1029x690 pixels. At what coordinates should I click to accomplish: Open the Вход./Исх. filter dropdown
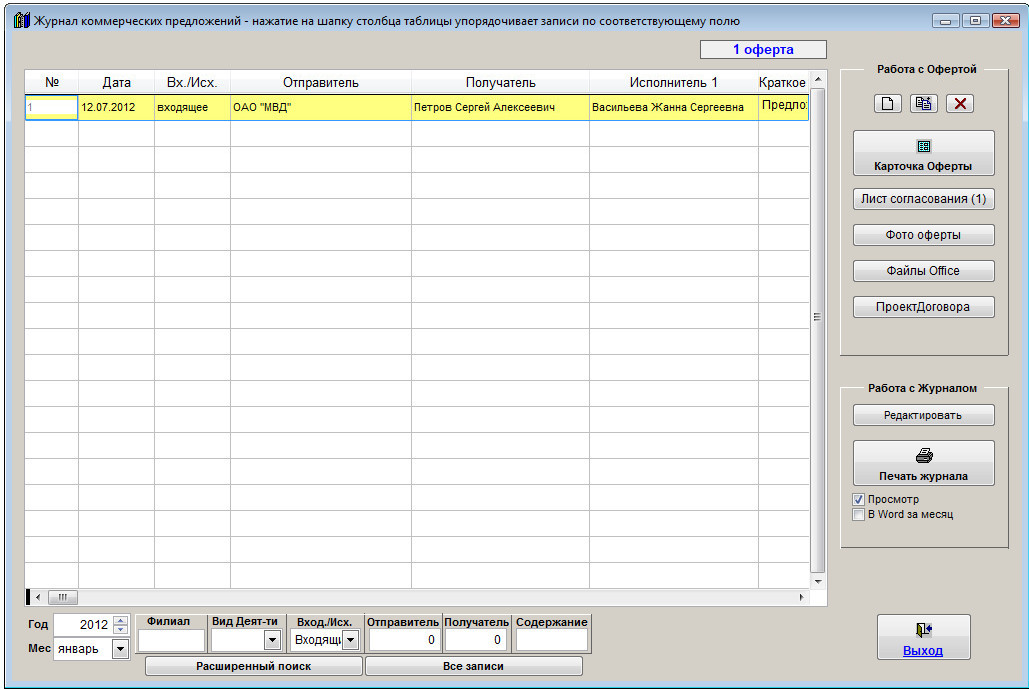coord(350,640)
